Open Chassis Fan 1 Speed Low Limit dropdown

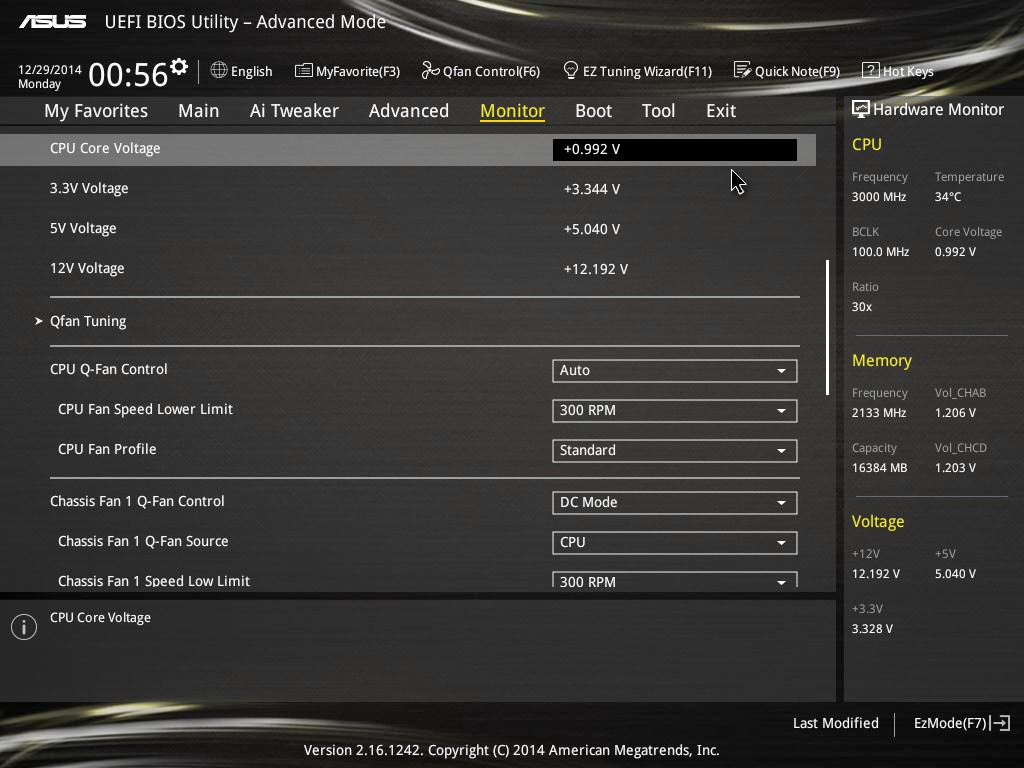675,579
